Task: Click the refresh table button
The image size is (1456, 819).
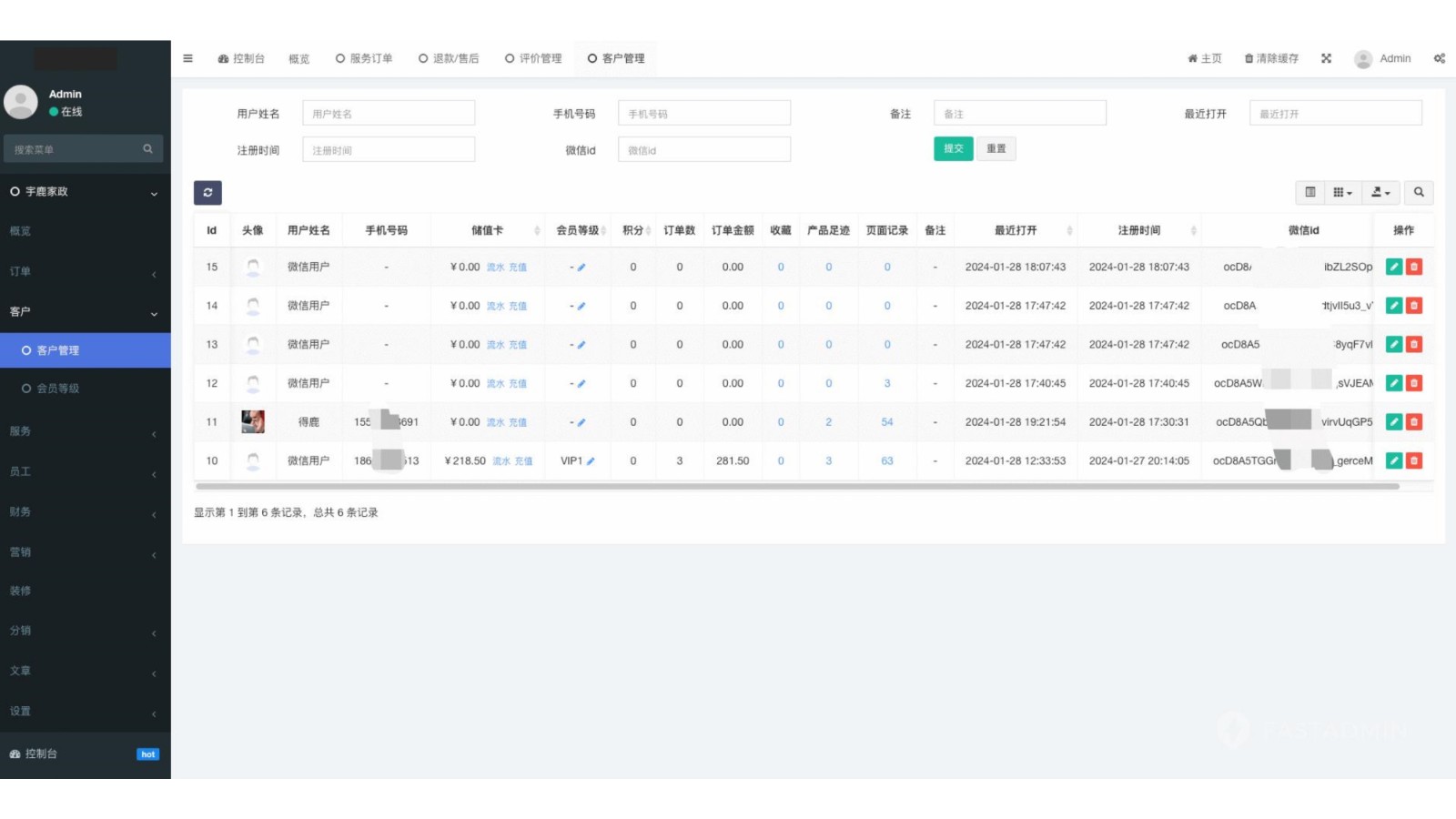Action: (207, 193)
